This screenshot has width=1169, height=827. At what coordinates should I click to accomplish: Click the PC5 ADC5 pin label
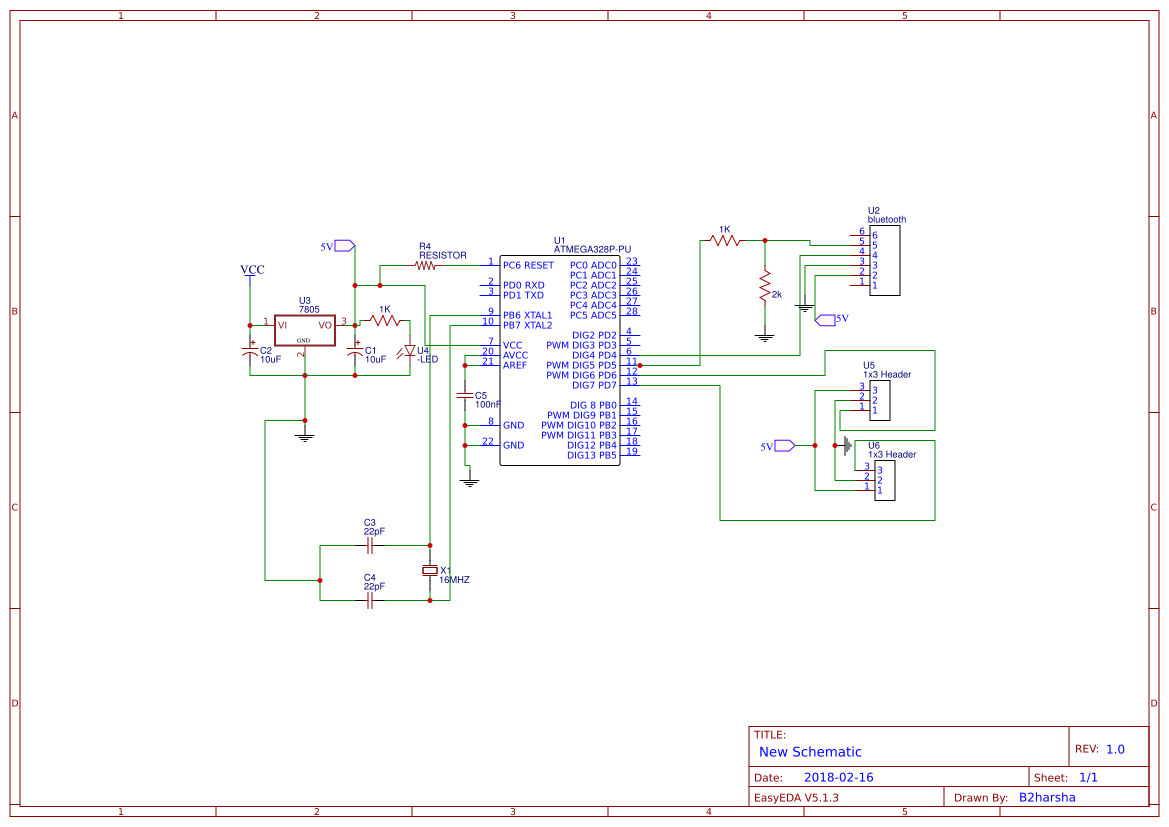click(x=593, y=315)
